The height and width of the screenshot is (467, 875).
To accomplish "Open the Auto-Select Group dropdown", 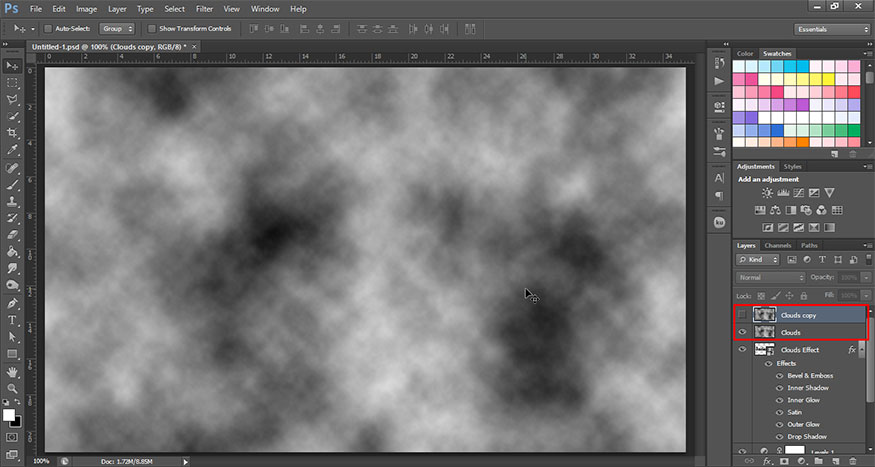I will point(117,29).
